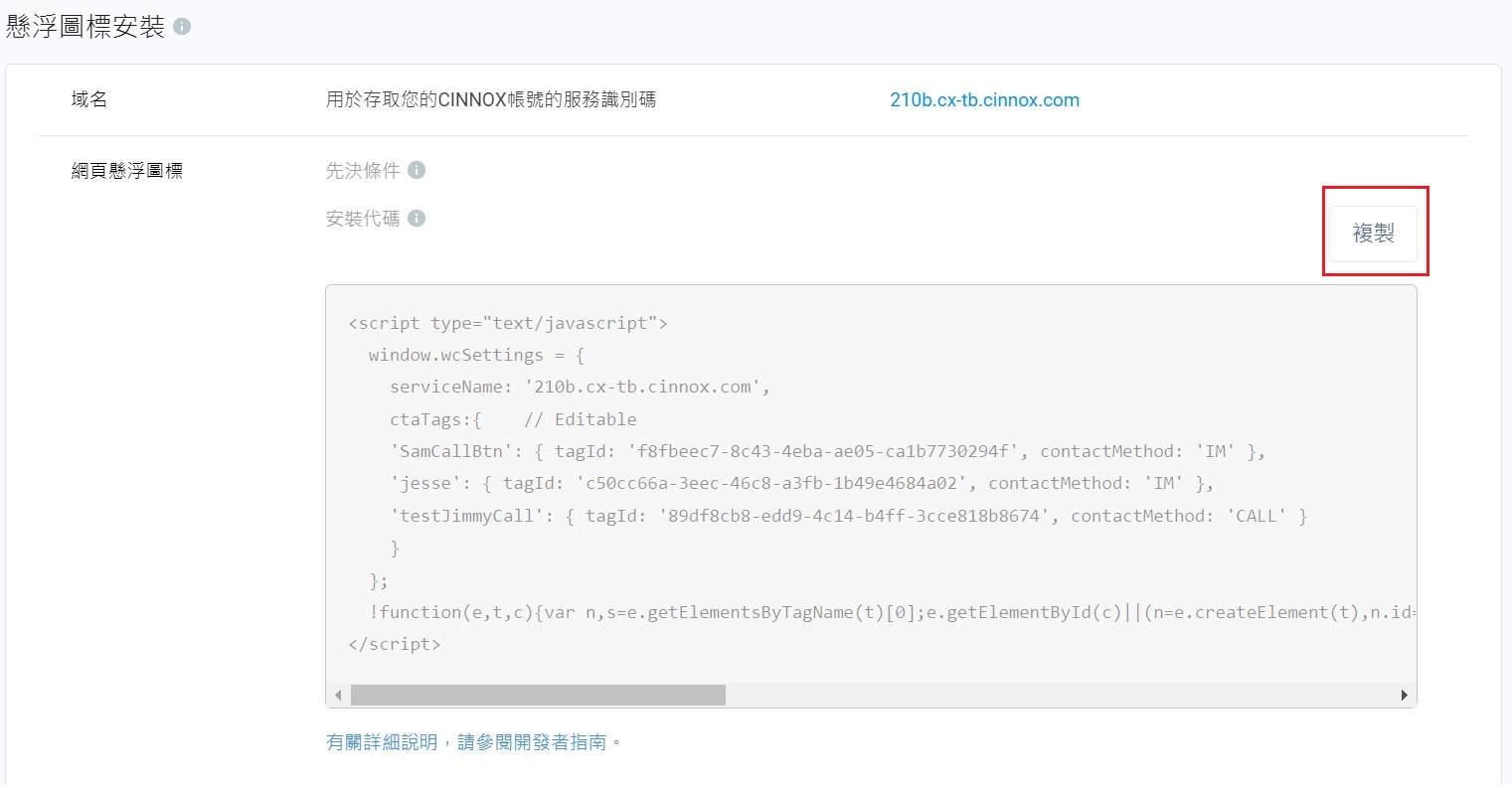Click the 'testJimmyCall' code line
This screenshot has width=1512, height=788.
[848, 516]
